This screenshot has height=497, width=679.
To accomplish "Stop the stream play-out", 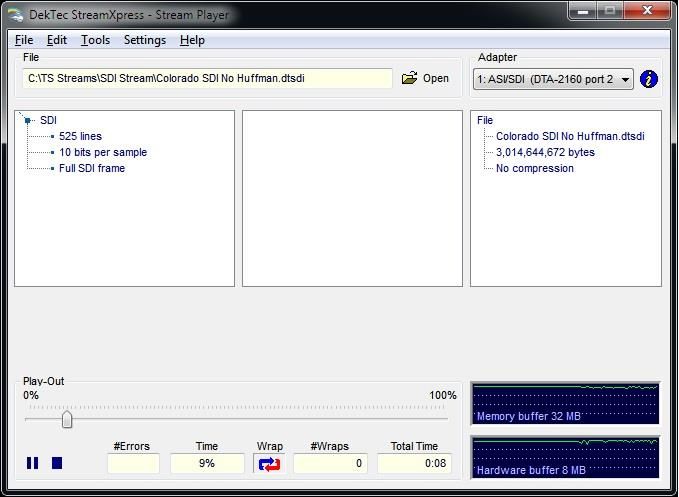I will (x=57, y=463).
